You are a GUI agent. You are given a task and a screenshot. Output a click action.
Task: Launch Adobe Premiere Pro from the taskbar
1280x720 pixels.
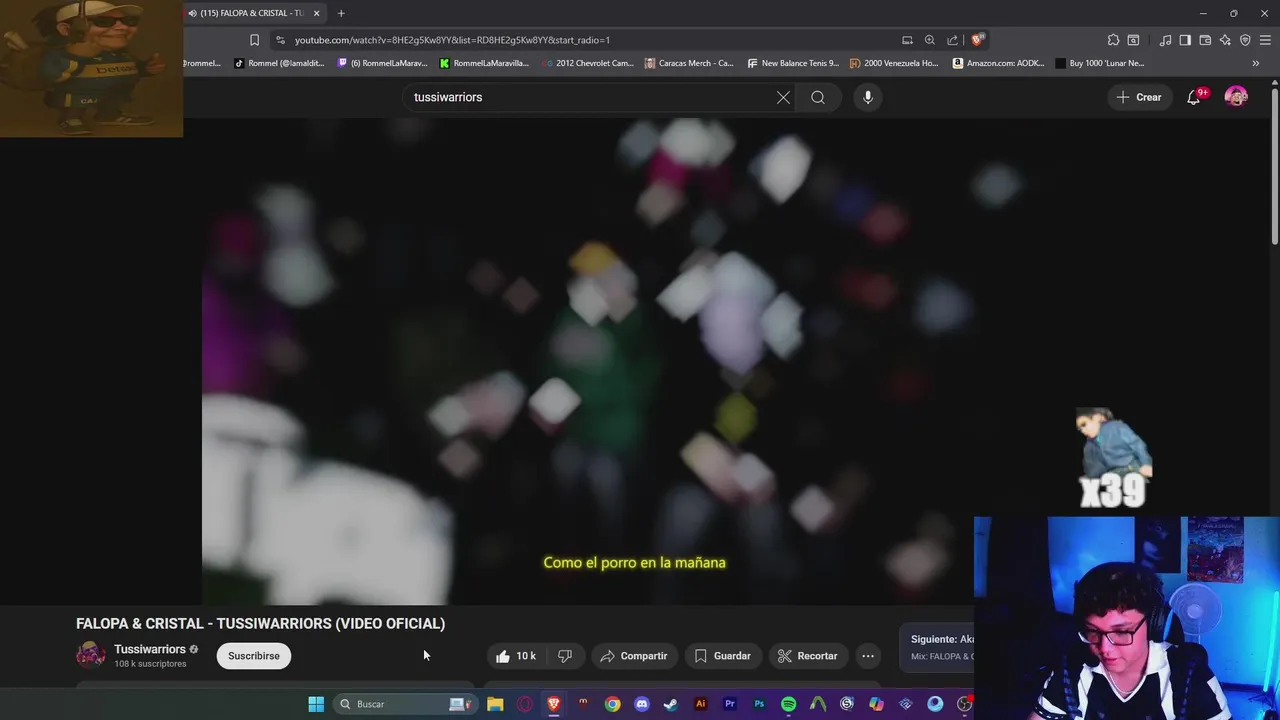730,704
